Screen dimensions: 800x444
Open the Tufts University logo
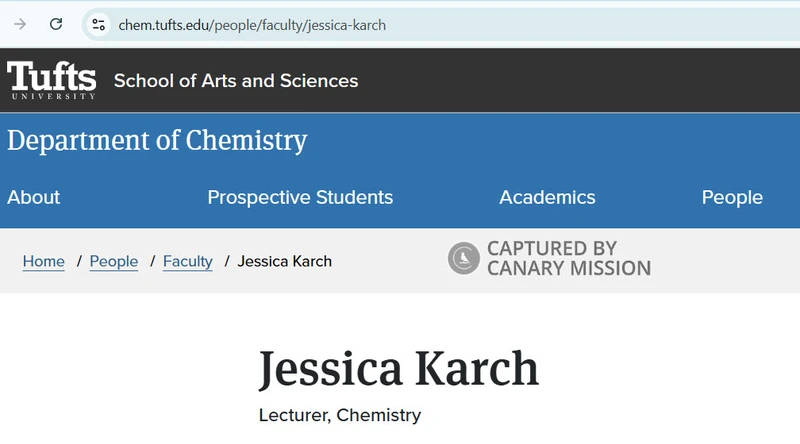pyautogui.click(x=52, y=80)
